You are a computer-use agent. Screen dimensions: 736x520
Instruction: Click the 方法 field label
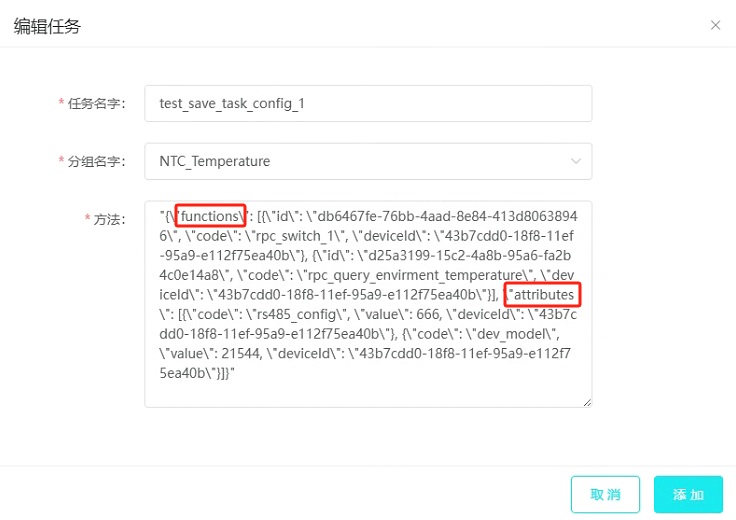point(109,219)
